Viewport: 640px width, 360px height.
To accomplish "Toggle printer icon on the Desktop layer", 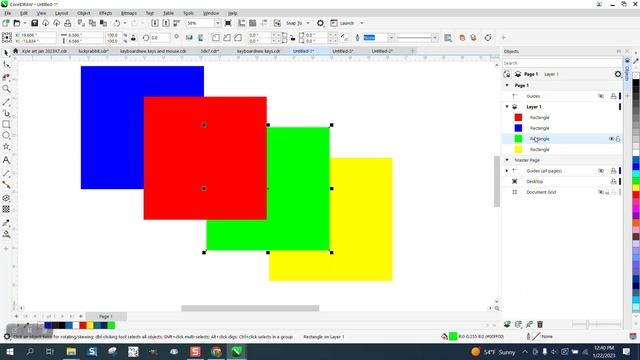I will 613,182.
